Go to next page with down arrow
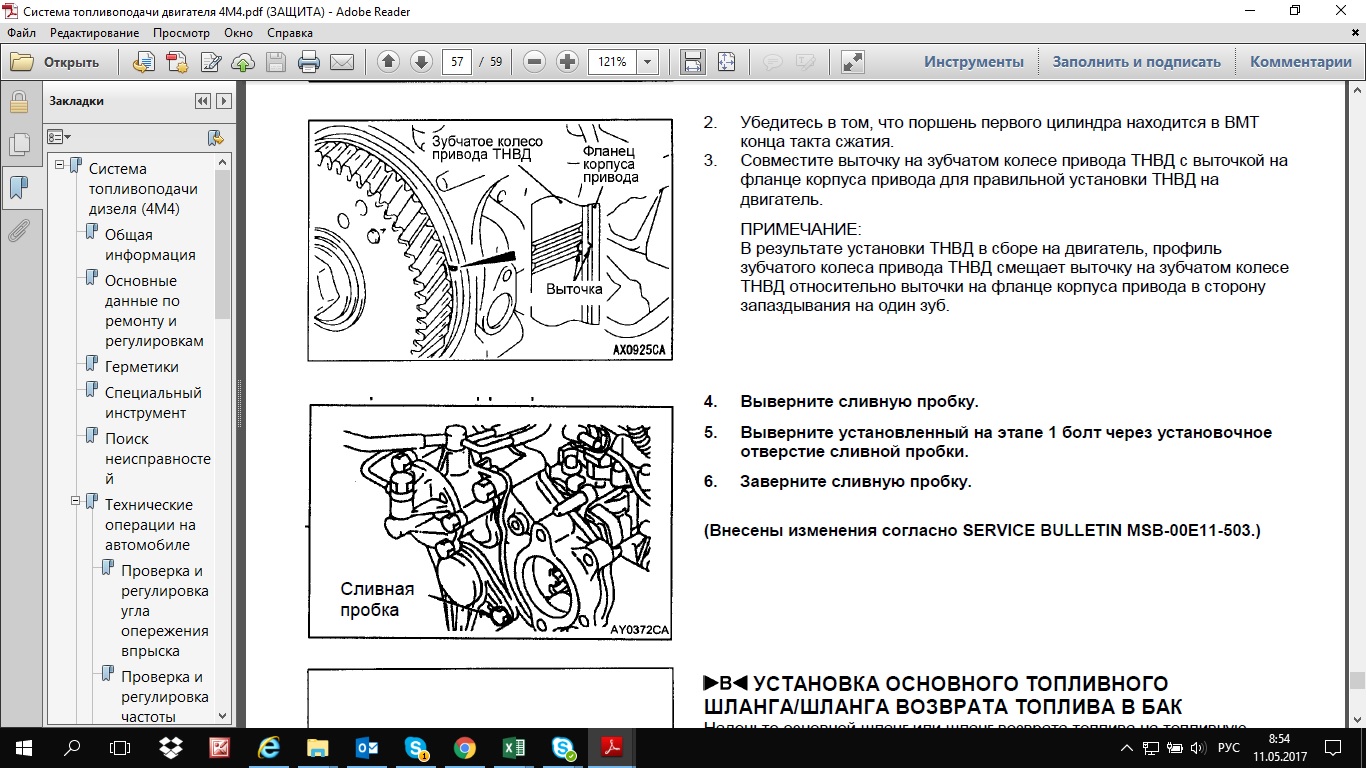1366x768 pixels. [x=421, y=62]
